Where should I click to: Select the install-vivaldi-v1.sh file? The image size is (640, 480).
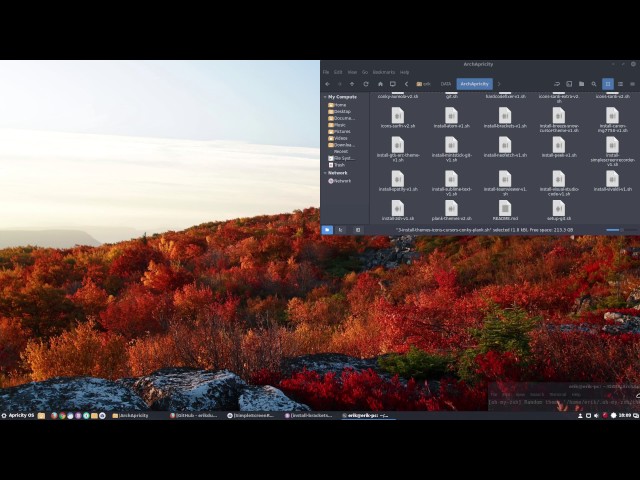coord(612,181)
